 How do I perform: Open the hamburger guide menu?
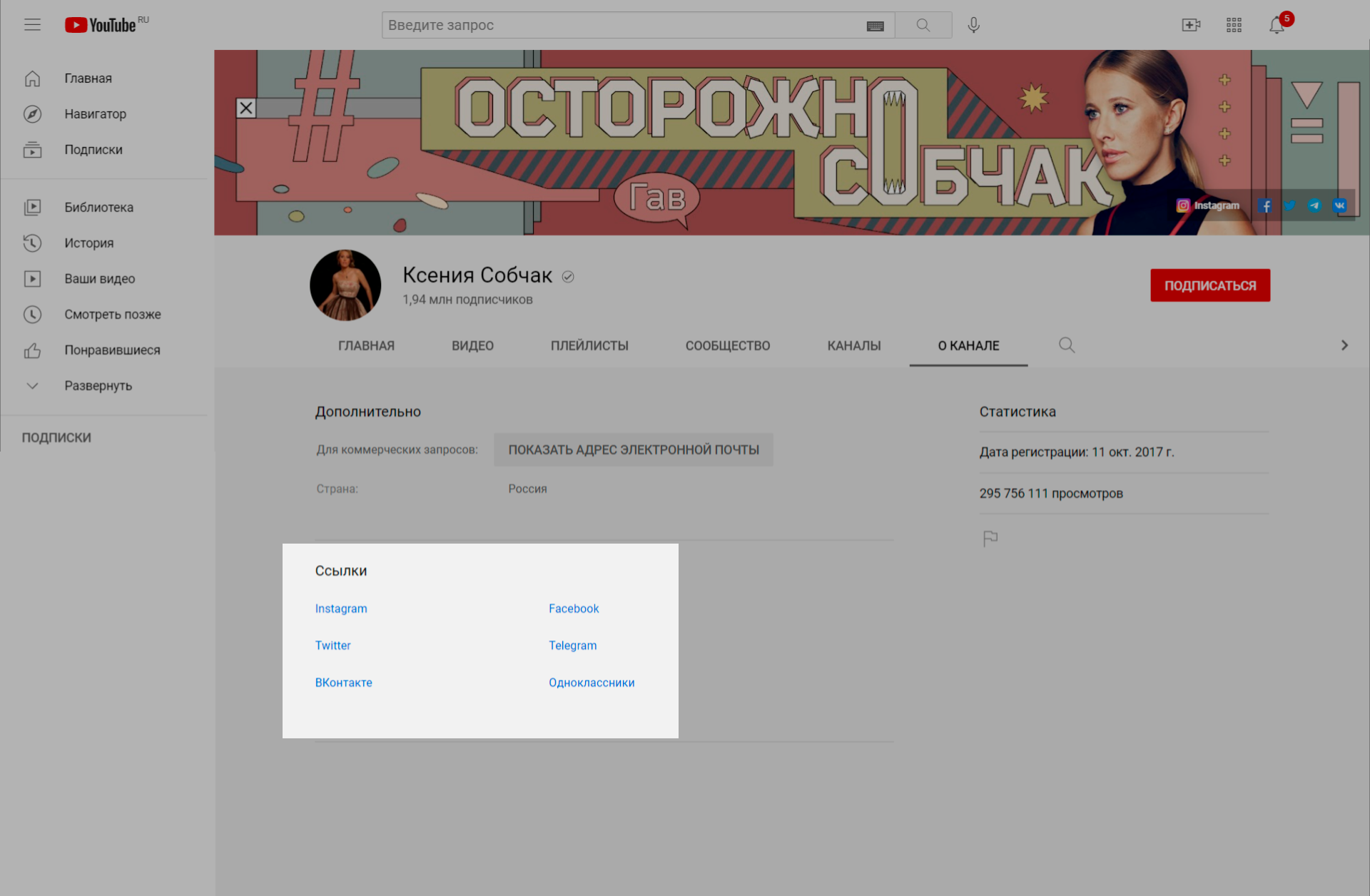pos(32,25)
